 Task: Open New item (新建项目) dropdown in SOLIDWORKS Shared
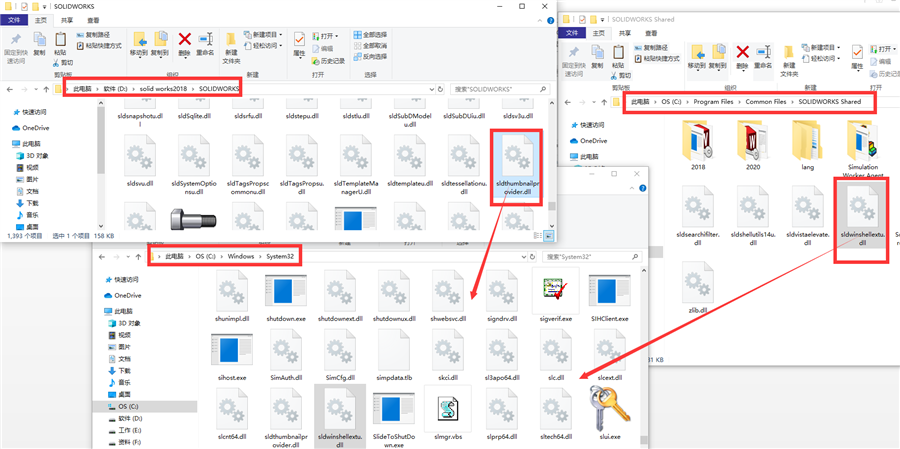tap(821, 48)
